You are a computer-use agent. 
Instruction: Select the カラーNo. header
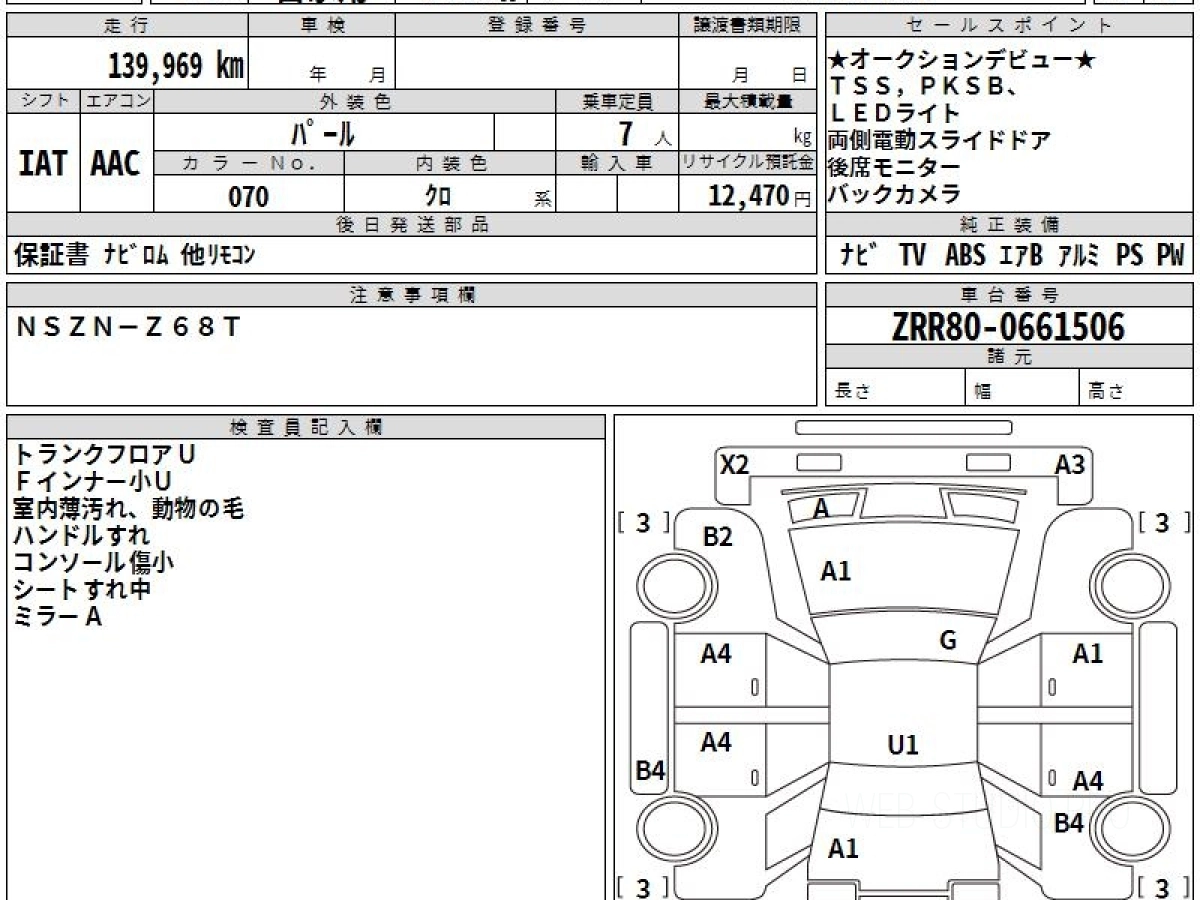click(249, 163)
